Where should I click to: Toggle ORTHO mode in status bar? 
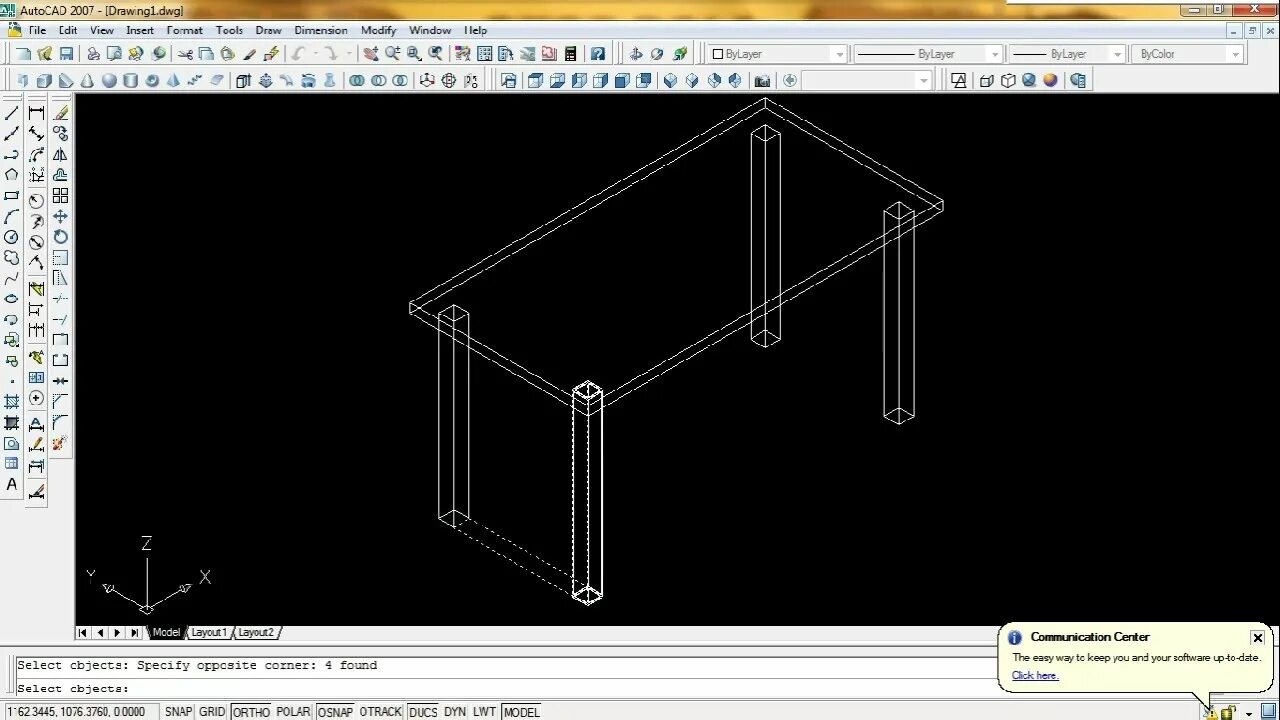coord(252,711)
